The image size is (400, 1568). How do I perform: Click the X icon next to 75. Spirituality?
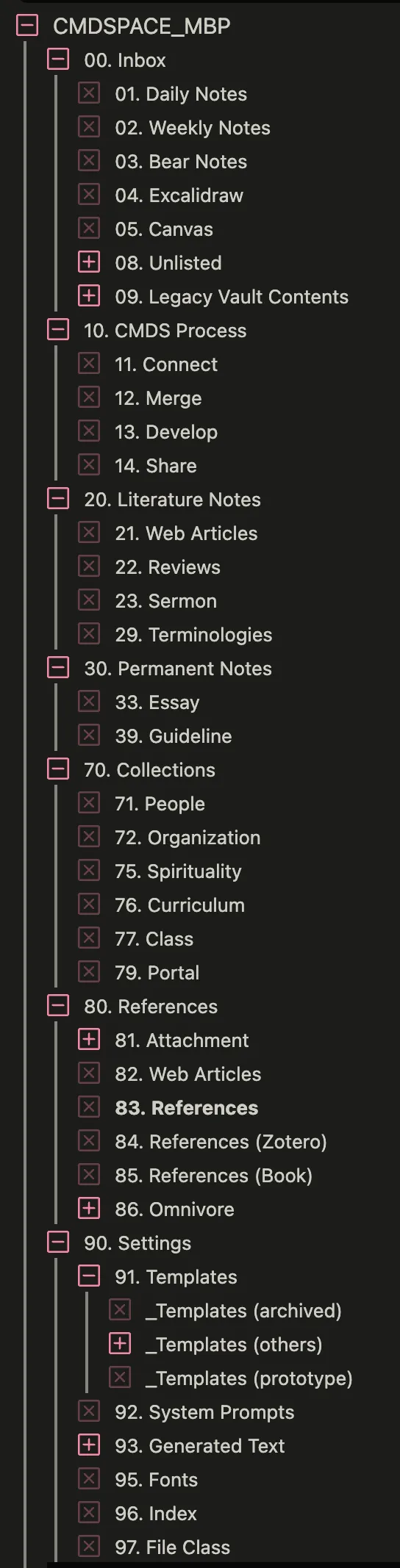89,871
